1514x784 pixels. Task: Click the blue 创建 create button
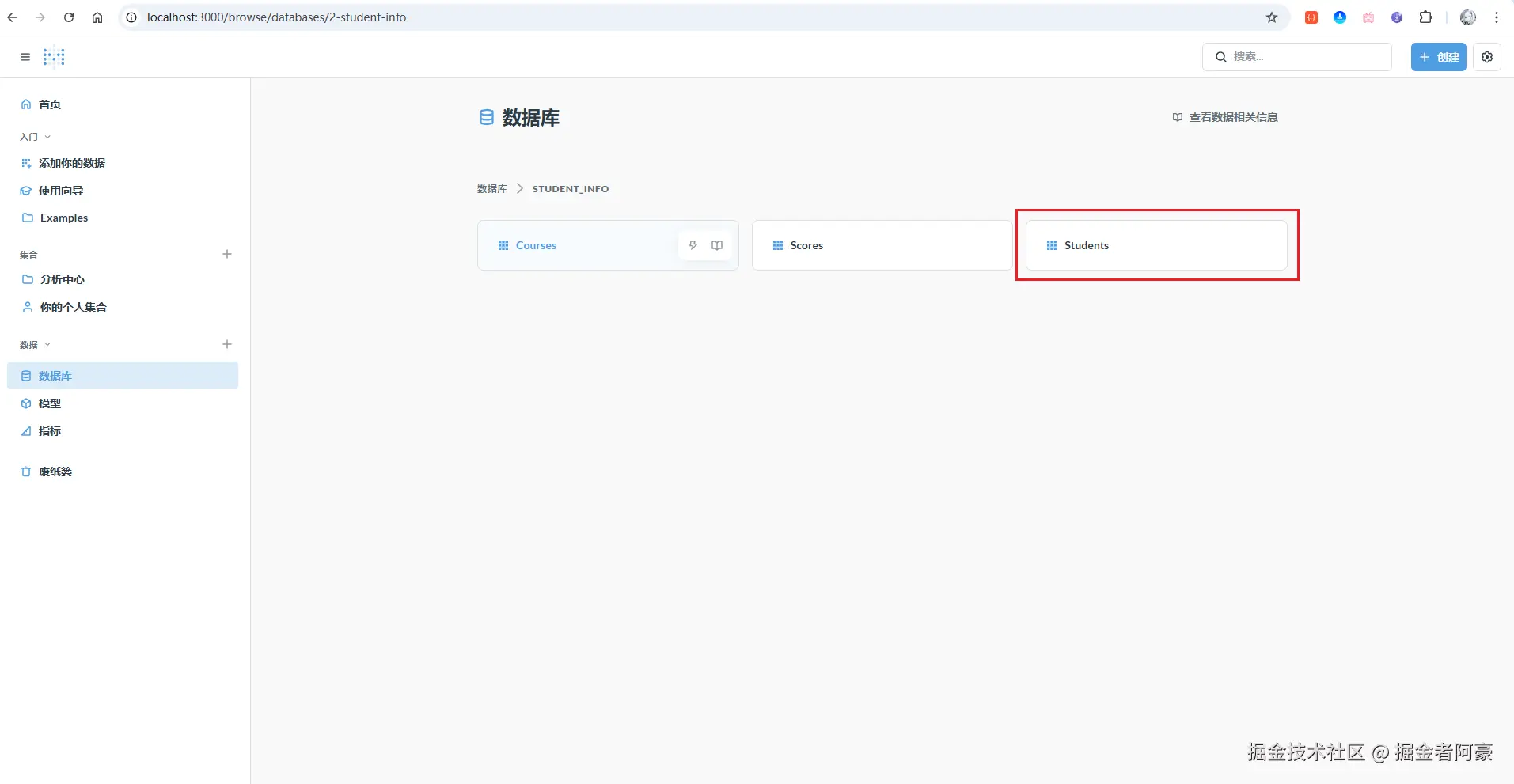(1438, 57)
